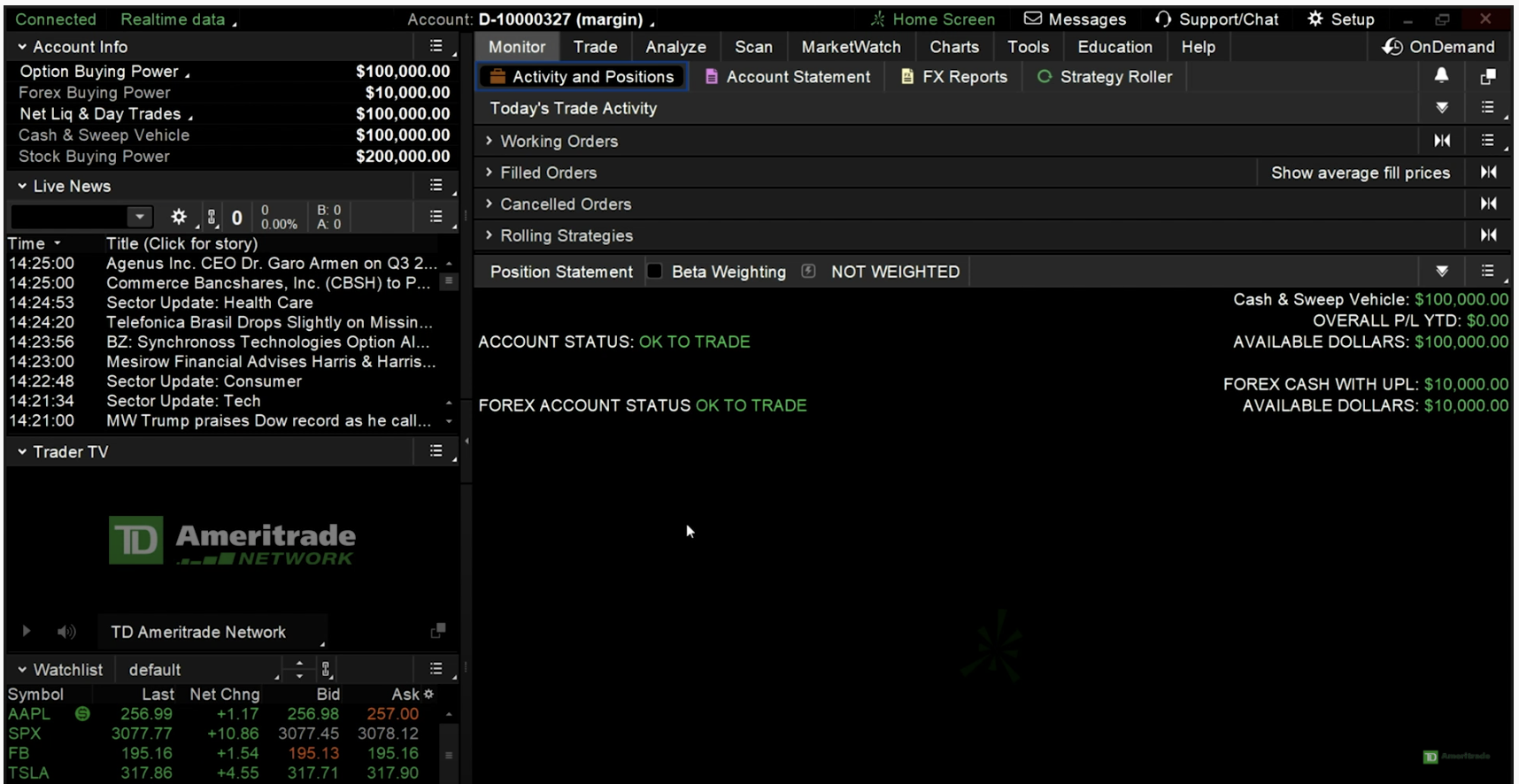Toggle OnDemand mode

[x=1438, y=47]
